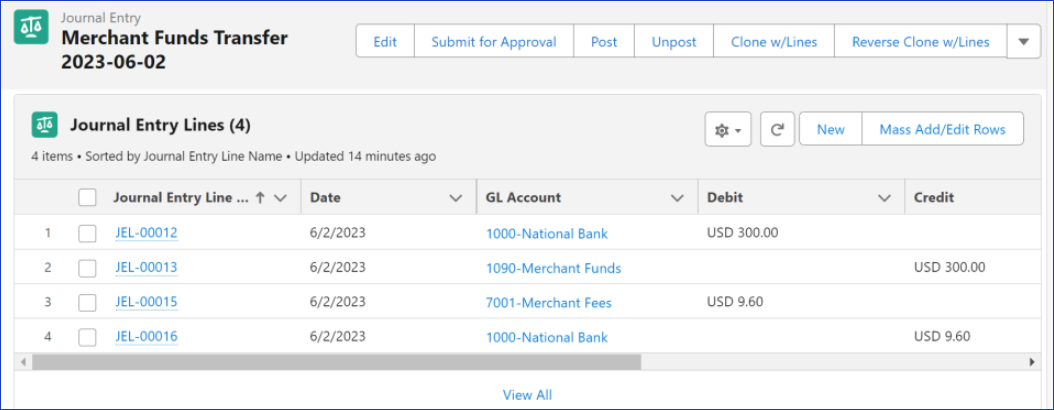Click the left arrow of horizontal scrollbar
This screenshot has width=1054, height=410.
coord(22,361)
